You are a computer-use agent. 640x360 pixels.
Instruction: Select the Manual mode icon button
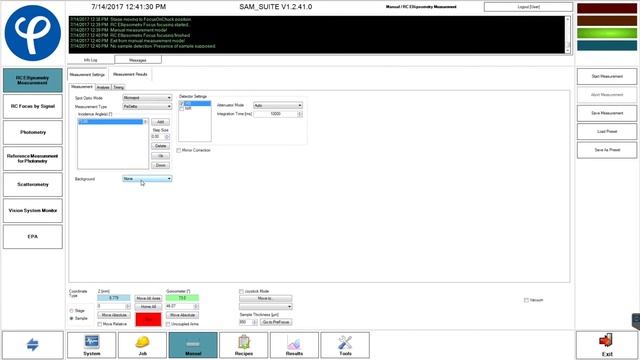pyautogui.click(x=193, y=345)
